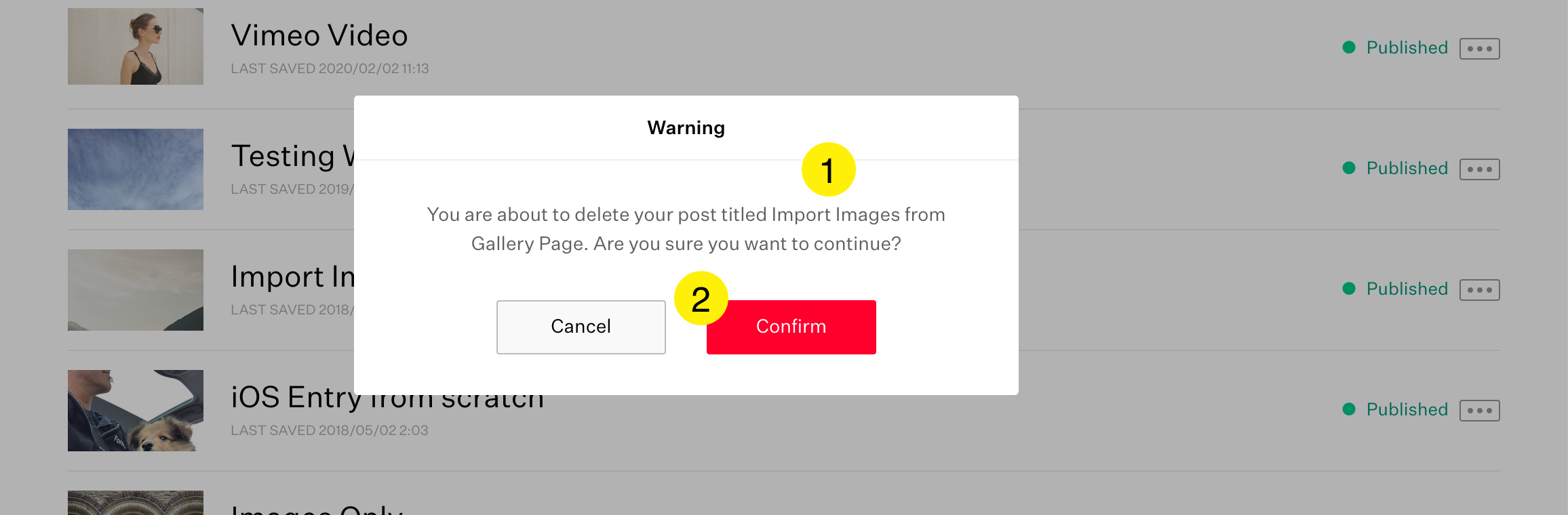Select the blue sky thumbnail for Testing post
The image size is (1568, 515).
(136, 169)
